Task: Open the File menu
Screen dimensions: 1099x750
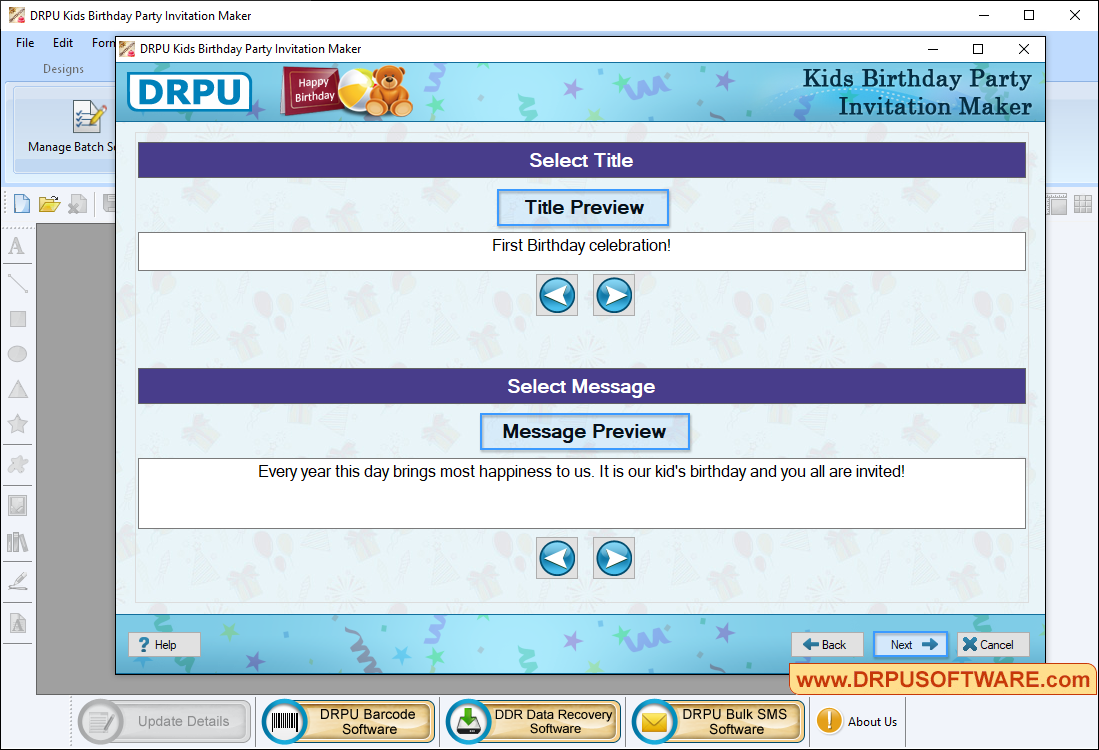Action: (x=24, y=43)
